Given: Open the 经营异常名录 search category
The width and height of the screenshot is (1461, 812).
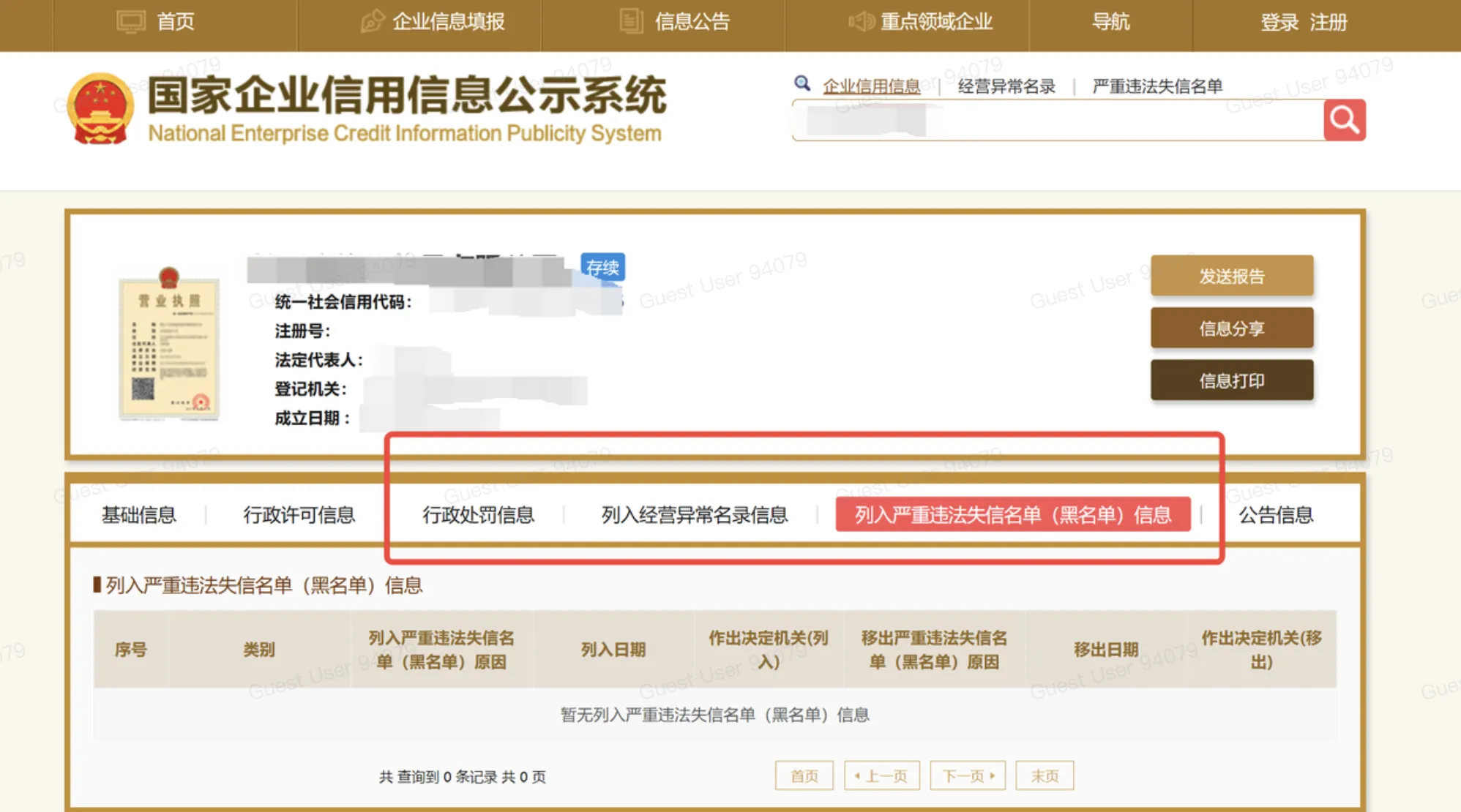Looking at the screenshot, I should click(1006, 86).
